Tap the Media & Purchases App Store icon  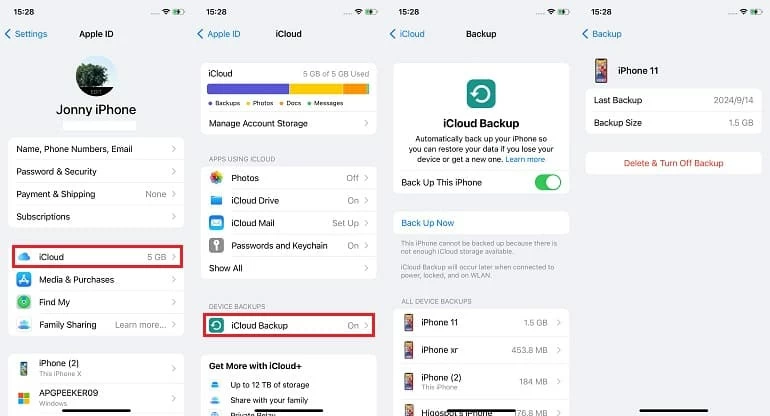point(24,279)
